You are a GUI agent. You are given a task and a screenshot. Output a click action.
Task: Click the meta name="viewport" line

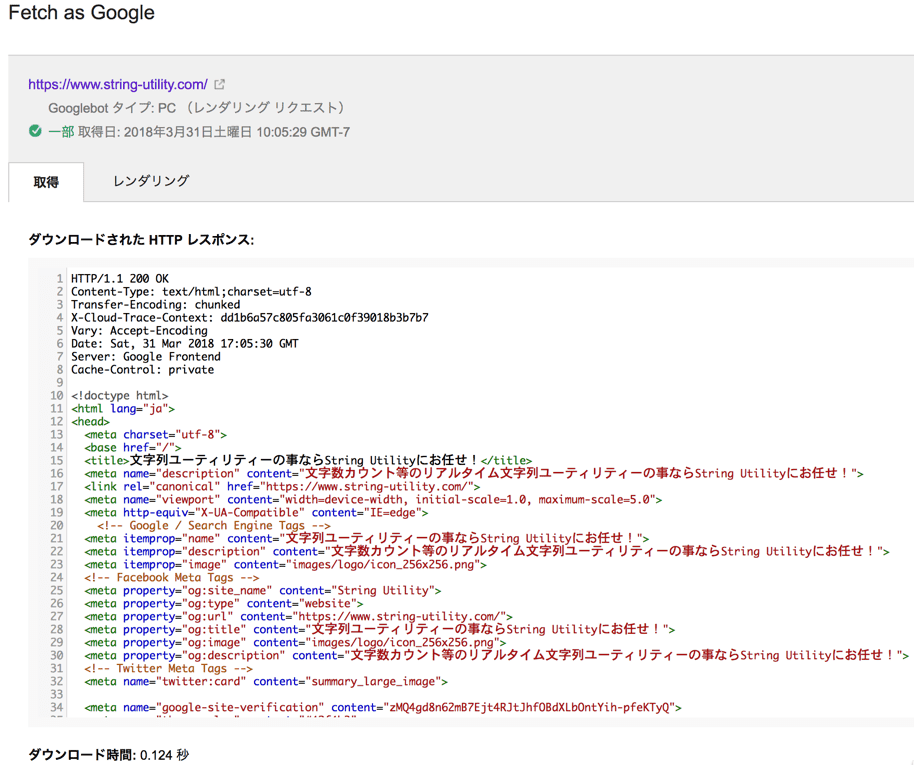[373, 499]
